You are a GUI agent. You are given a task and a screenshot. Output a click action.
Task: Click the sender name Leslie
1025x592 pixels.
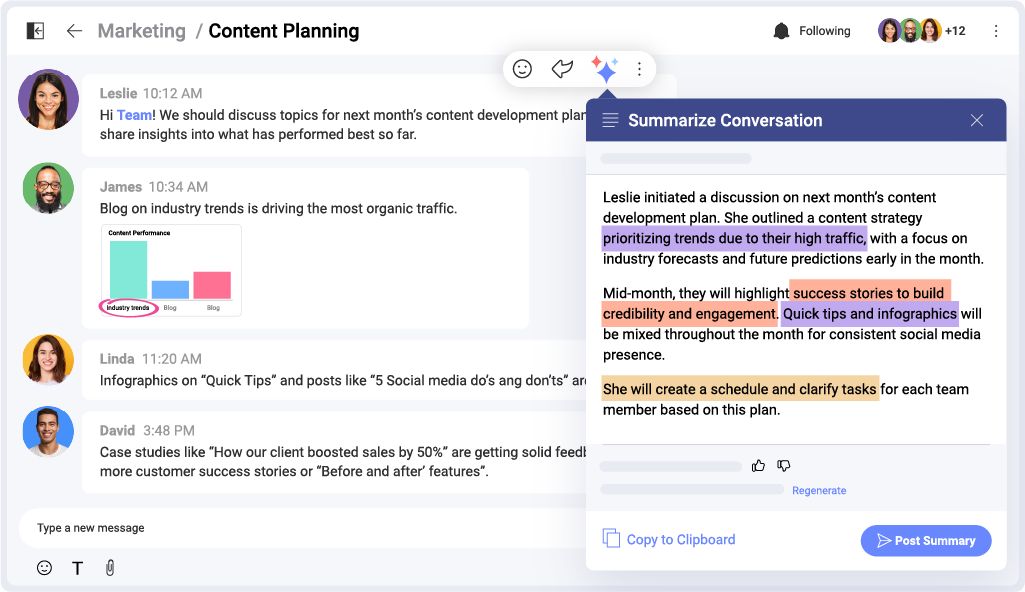point(118,93)
